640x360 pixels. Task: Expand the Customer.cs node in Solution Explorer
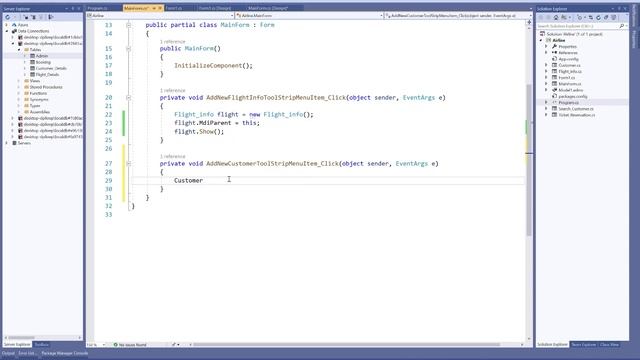pyautogui.click(x=547, y=65)
